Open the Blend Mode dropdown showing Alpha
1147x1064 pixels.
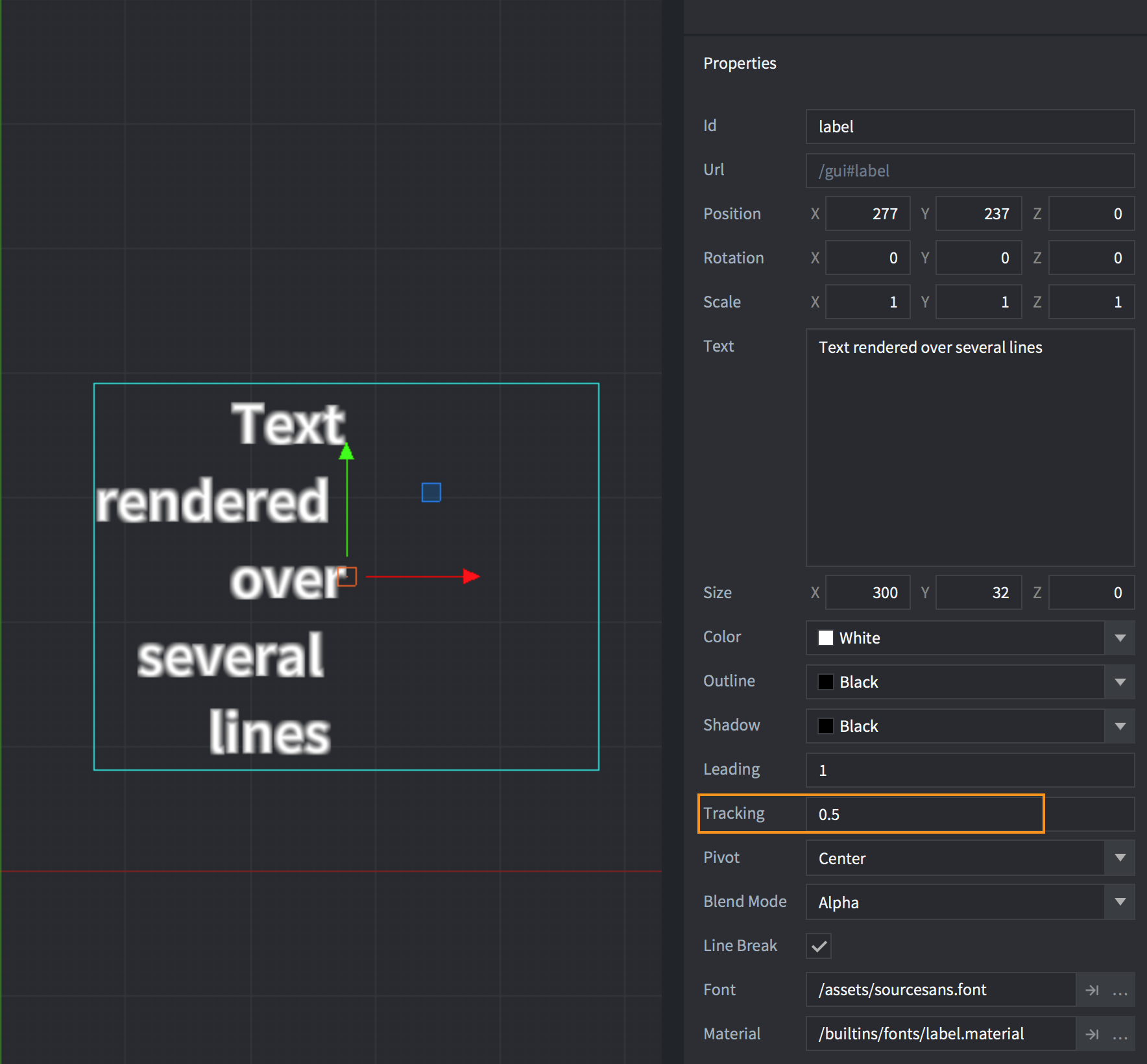1120,902
